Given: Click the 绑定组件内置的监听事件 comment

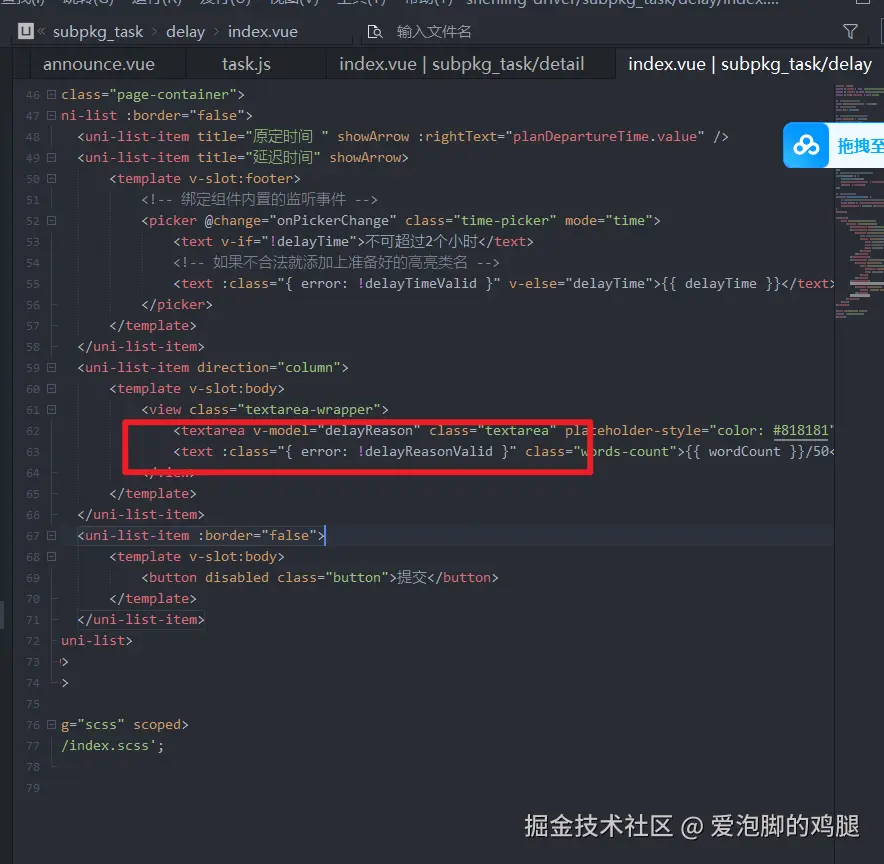Looking at the screenshot, I should pos(263,200).
